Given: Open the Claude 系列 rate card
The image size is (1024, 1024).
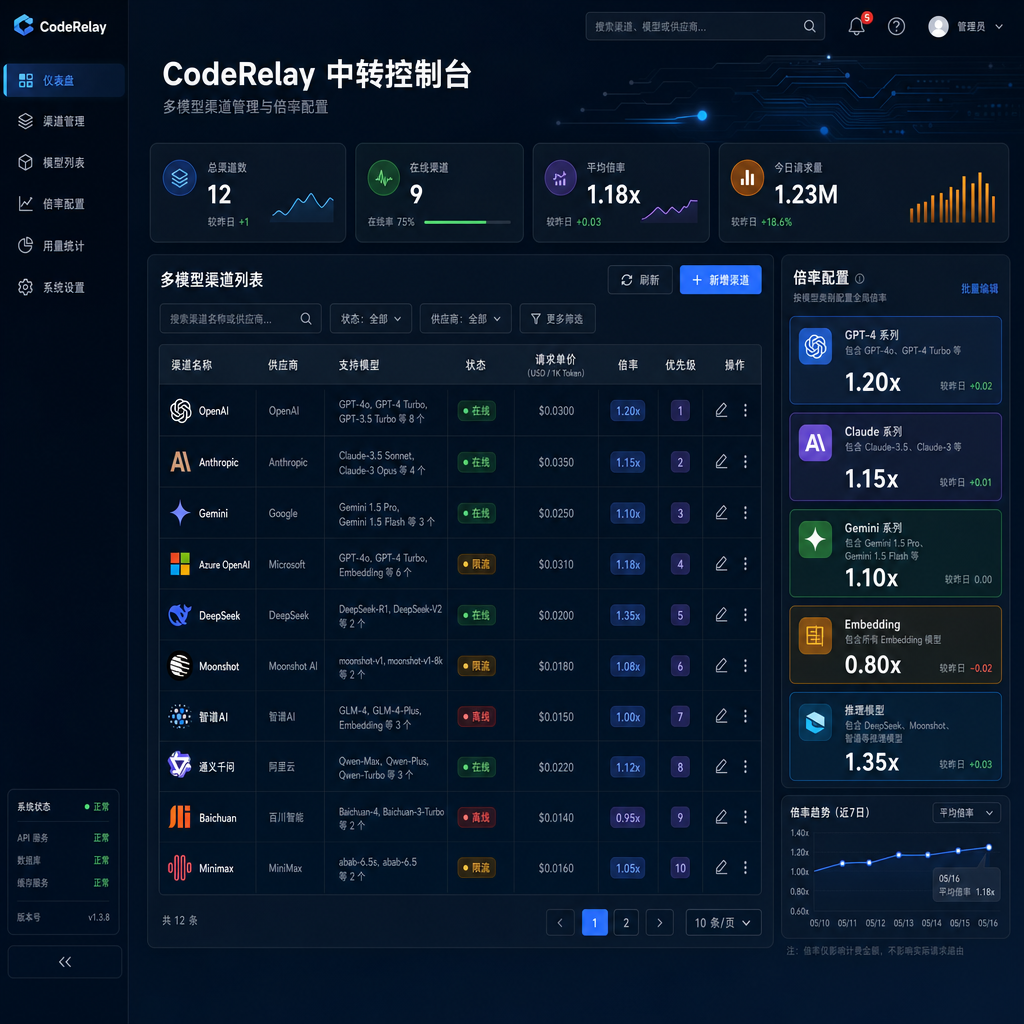Looking at the screenshot, I should pos(895,456).
